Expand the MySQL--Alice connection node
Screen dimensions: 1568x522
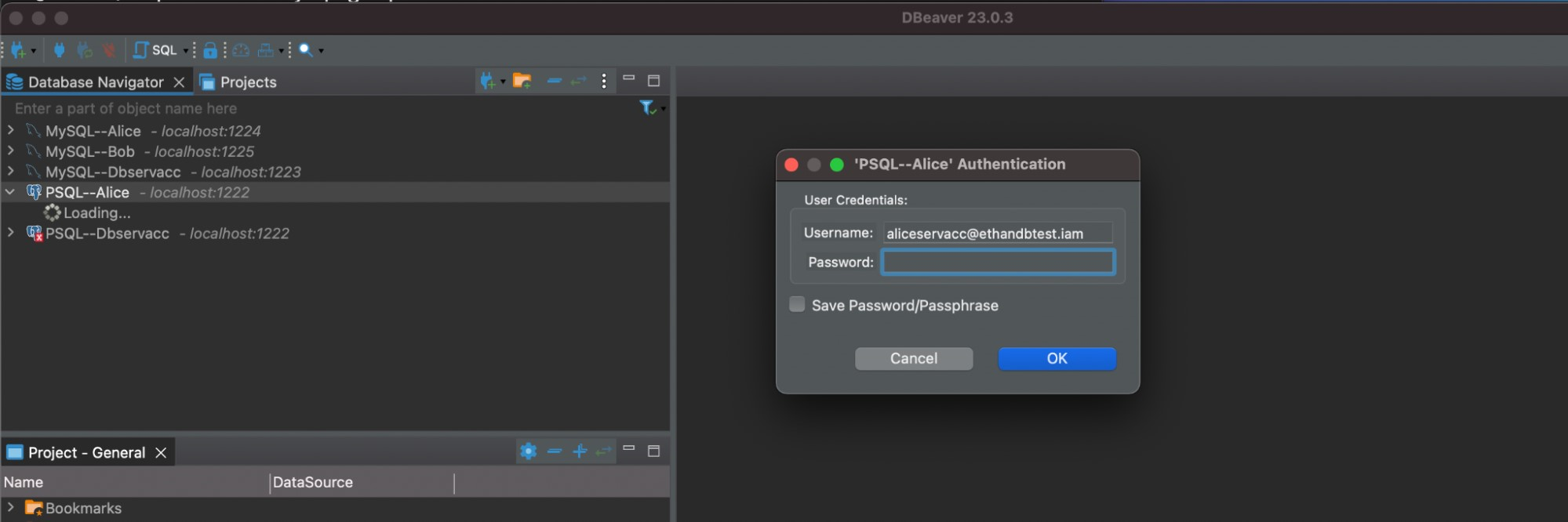11,130
